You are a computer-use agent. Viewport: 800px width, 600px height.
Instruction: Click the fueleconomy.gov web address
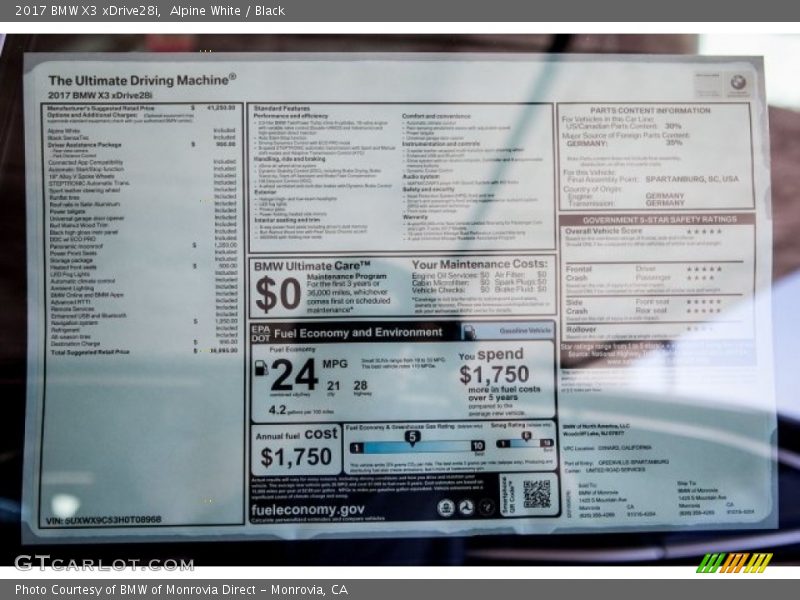[x=308, y=509]
